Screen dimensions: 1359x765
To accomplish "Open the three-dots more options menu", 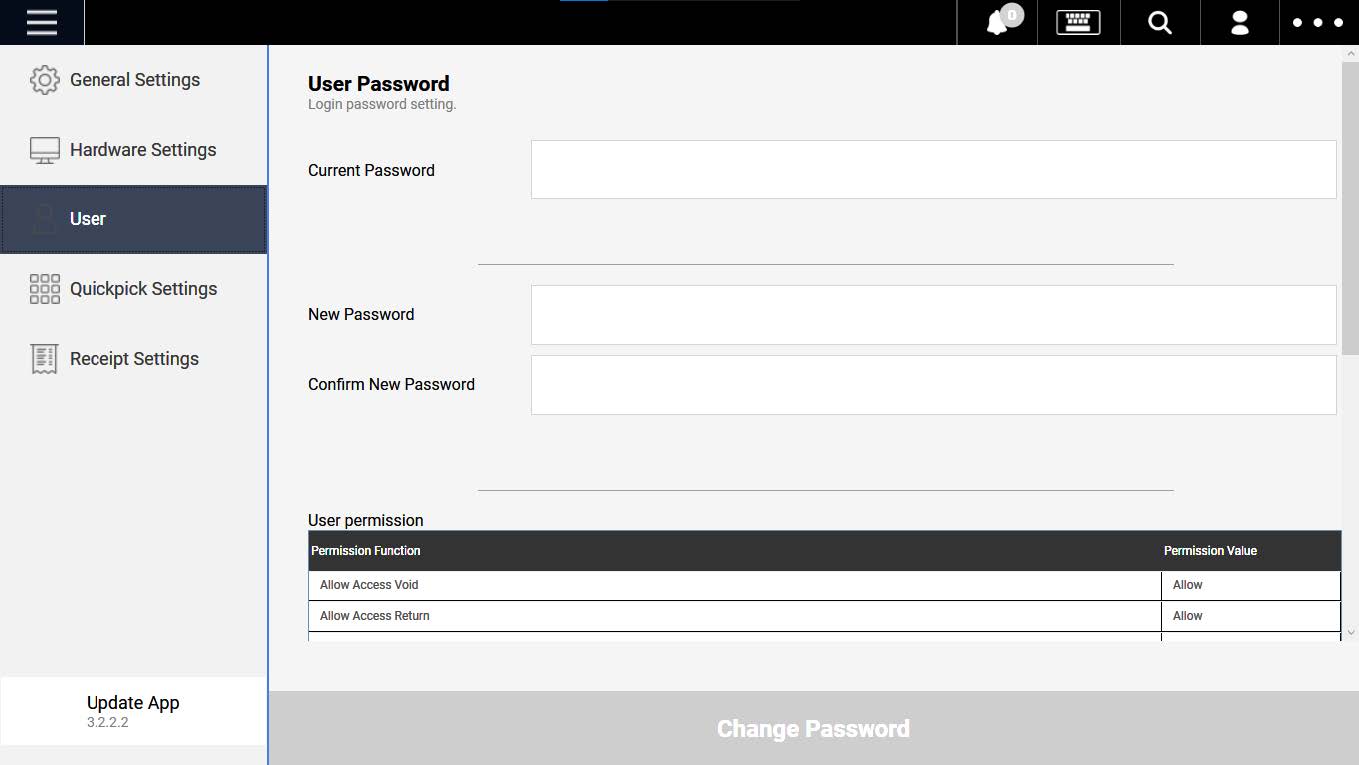I will point(1318,22).
